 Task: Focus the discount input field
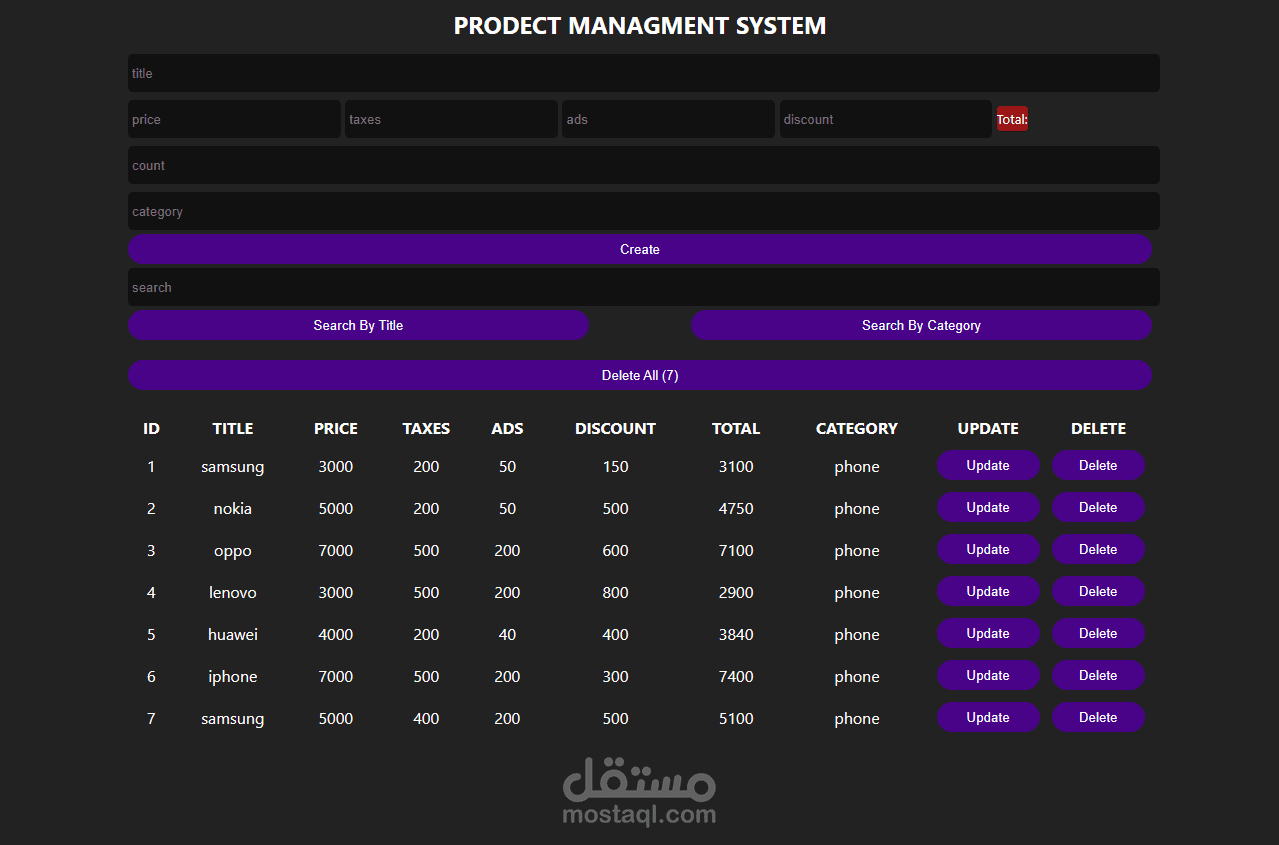point(886,119)
